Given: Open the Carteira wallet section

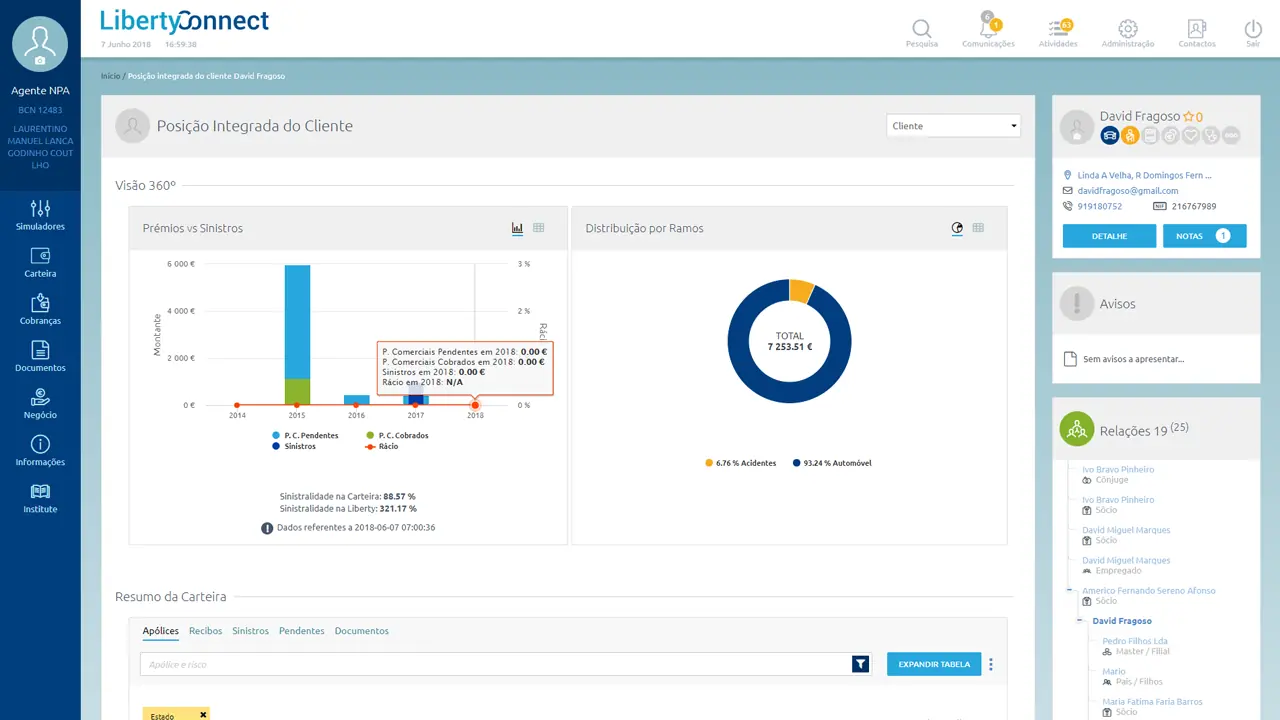Looking at the screenshot, I should pyautogui.click(x=40, y=263).
